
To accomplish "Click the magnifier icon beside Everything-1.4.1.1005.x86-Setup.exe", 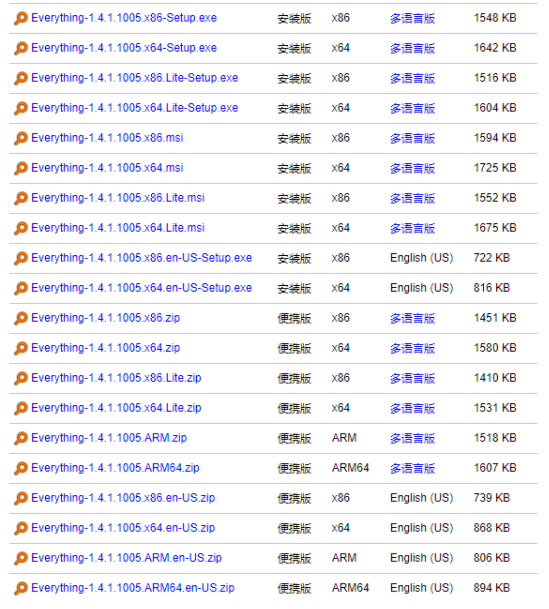I will click(x=21, y=18).
